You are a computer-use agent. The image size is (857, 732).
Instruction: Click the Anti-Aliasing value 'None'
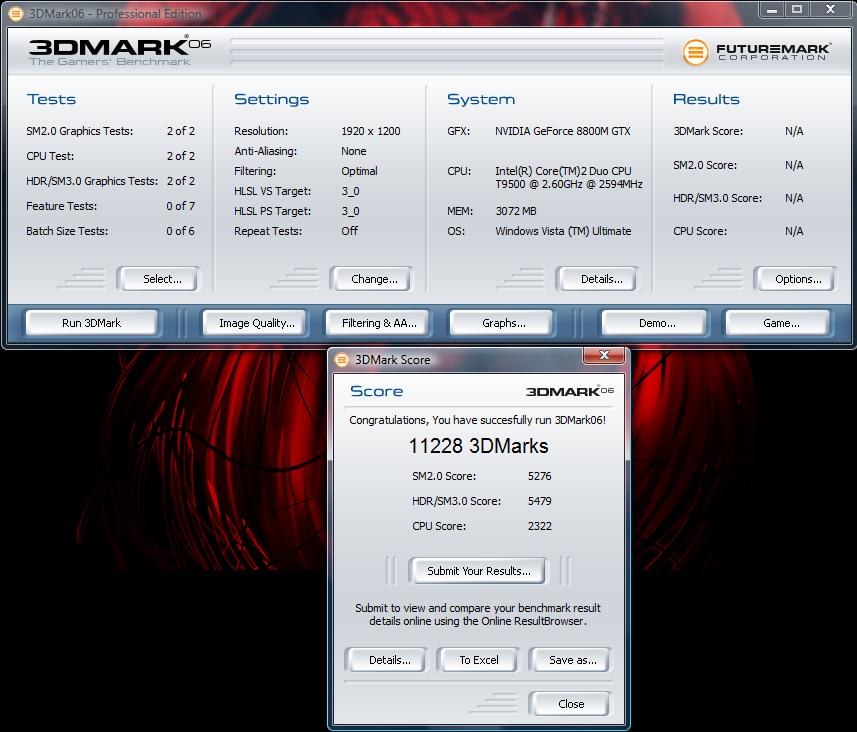tap(354, 151)
